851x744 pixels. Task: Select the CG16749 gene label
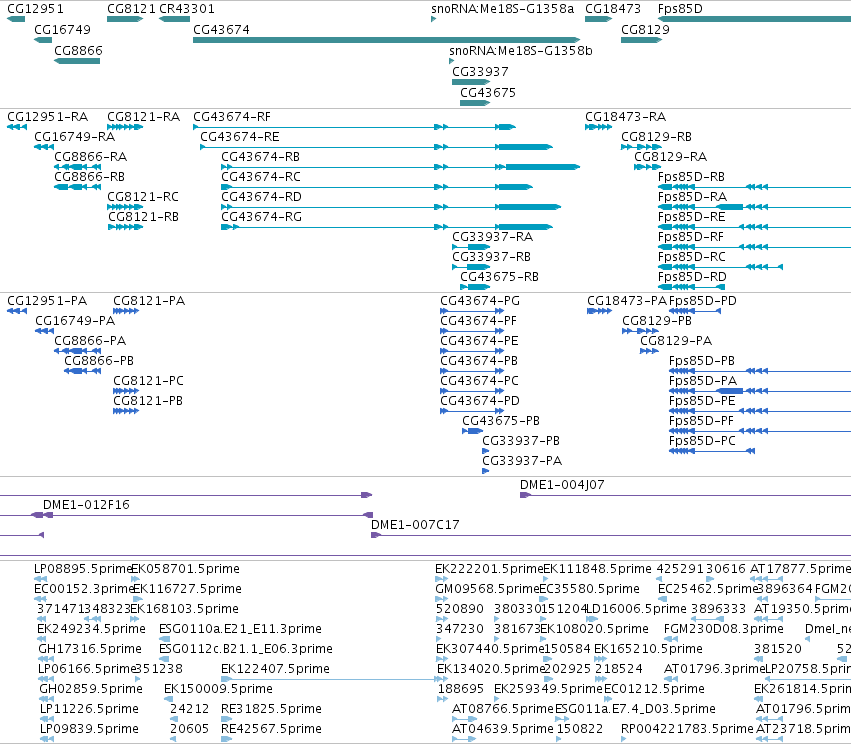point(62,29)
